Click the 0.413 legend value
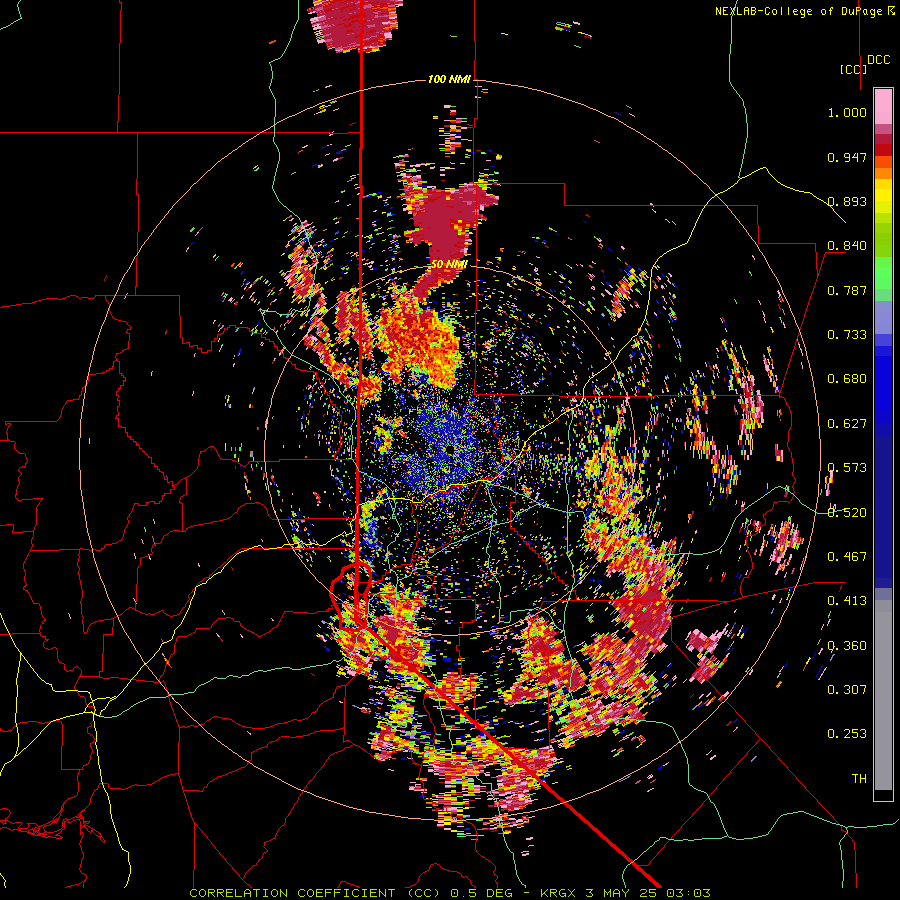This screenshot has height=900, width=900. pos(847,601)
